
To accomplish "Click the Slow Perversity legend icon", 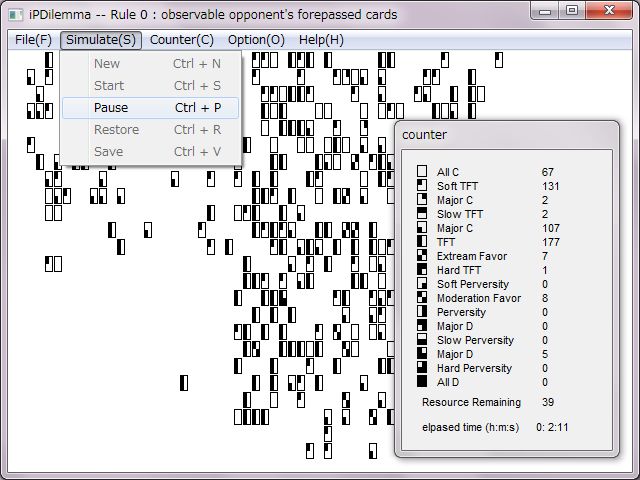I will click(422, 339).
